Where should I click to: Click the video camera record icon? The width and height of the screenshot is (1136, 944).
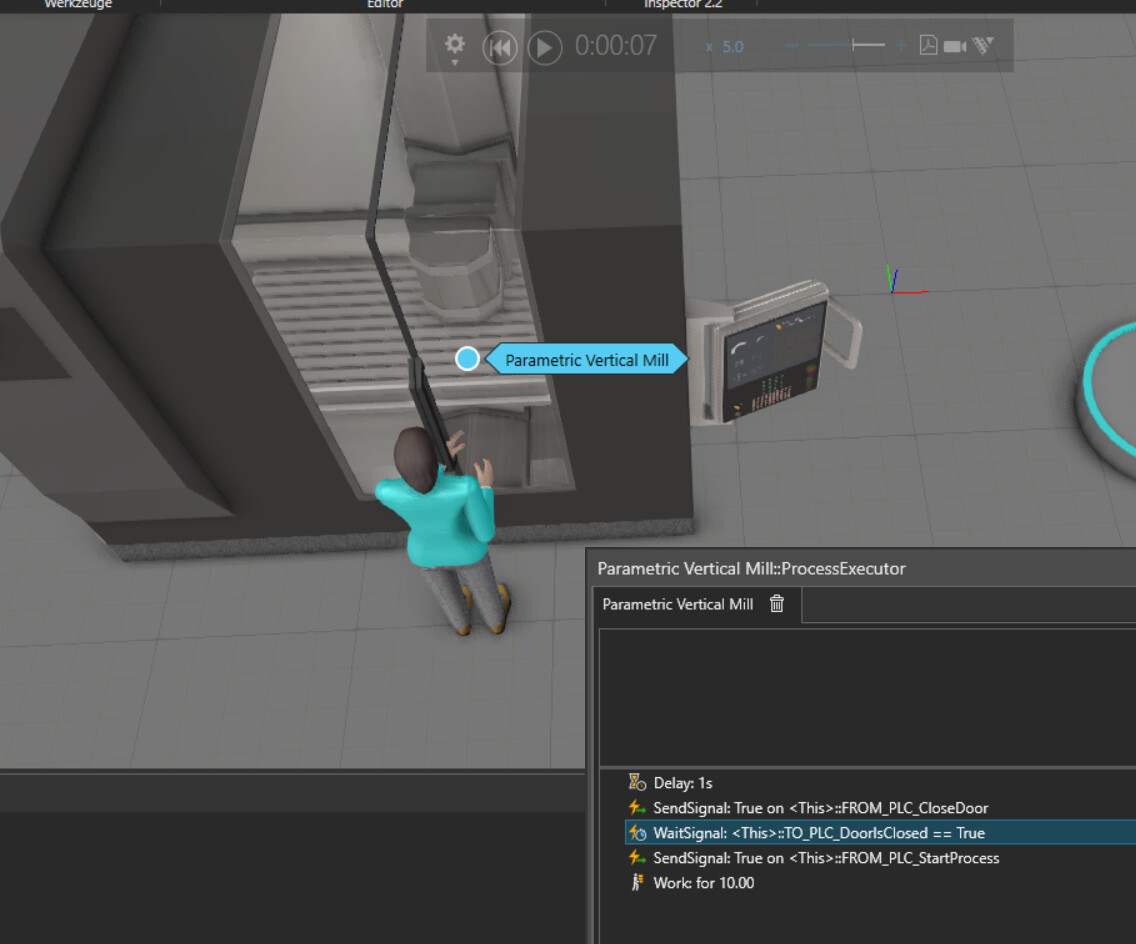point(955,46)
